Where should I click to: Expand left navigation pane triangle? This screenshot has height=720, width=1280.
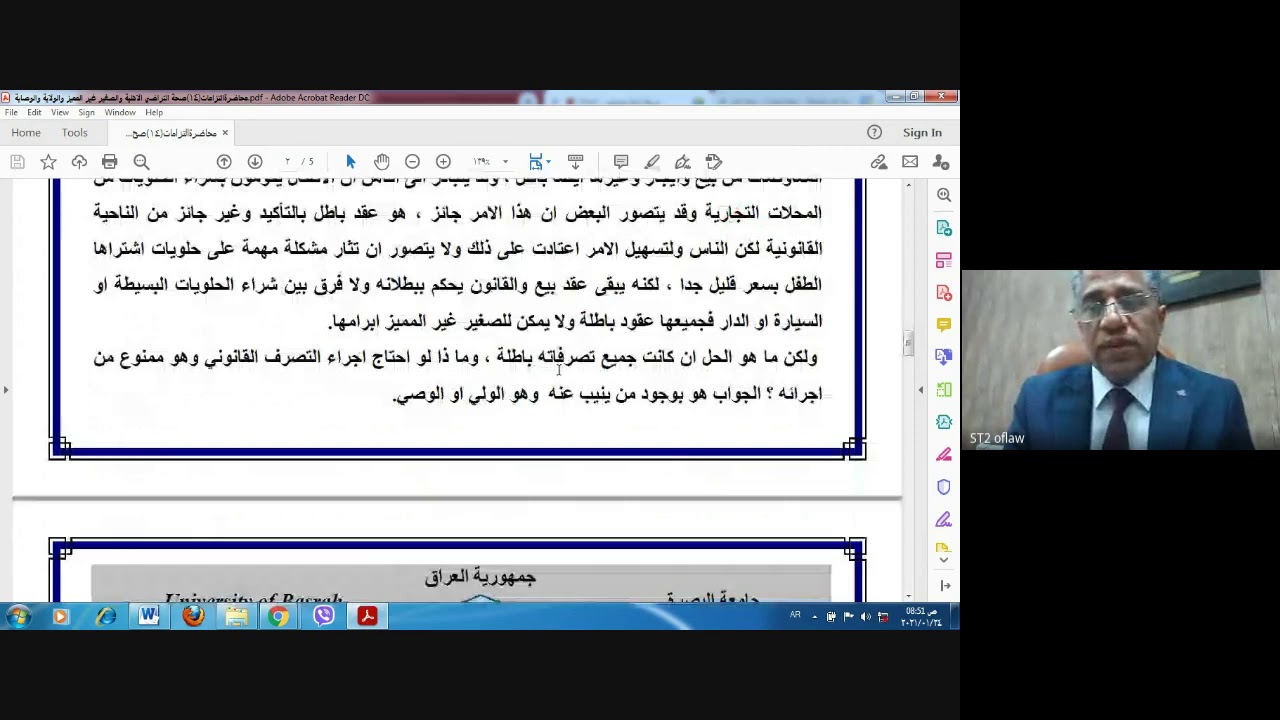(x=6, y=390)
